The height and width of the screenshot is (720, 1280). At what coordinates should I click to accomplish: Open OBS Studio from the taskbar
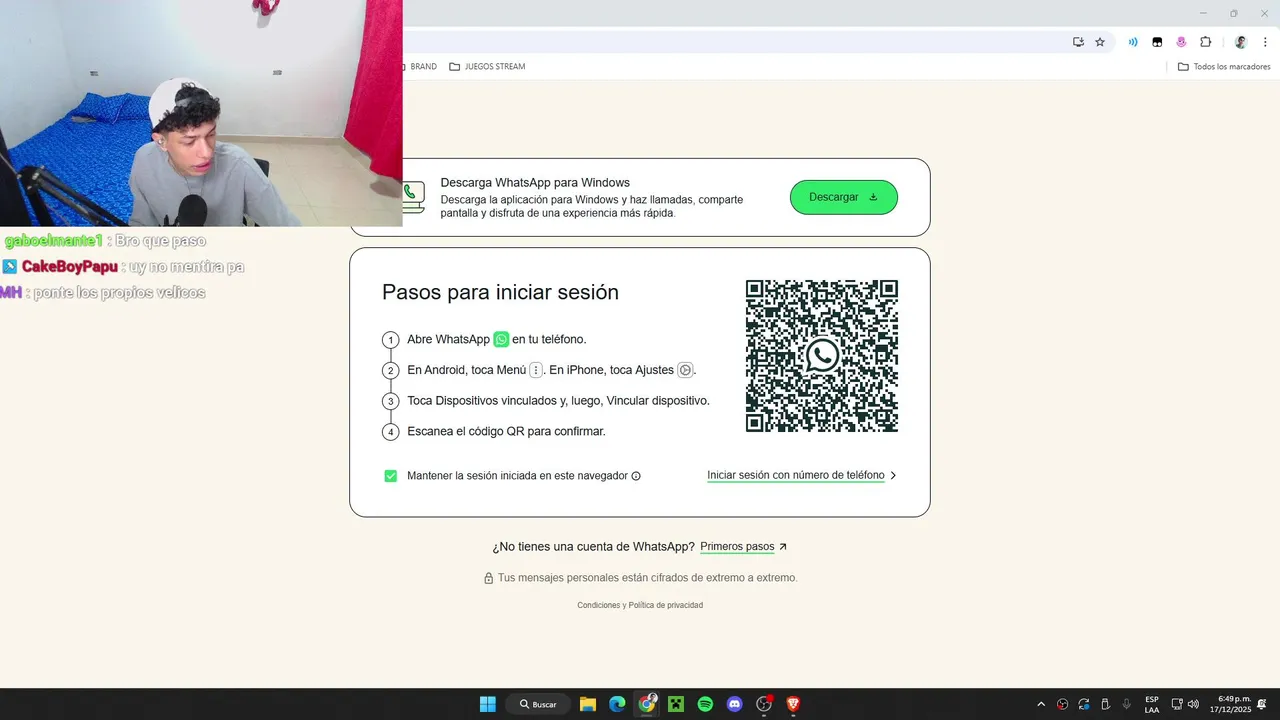764,704
